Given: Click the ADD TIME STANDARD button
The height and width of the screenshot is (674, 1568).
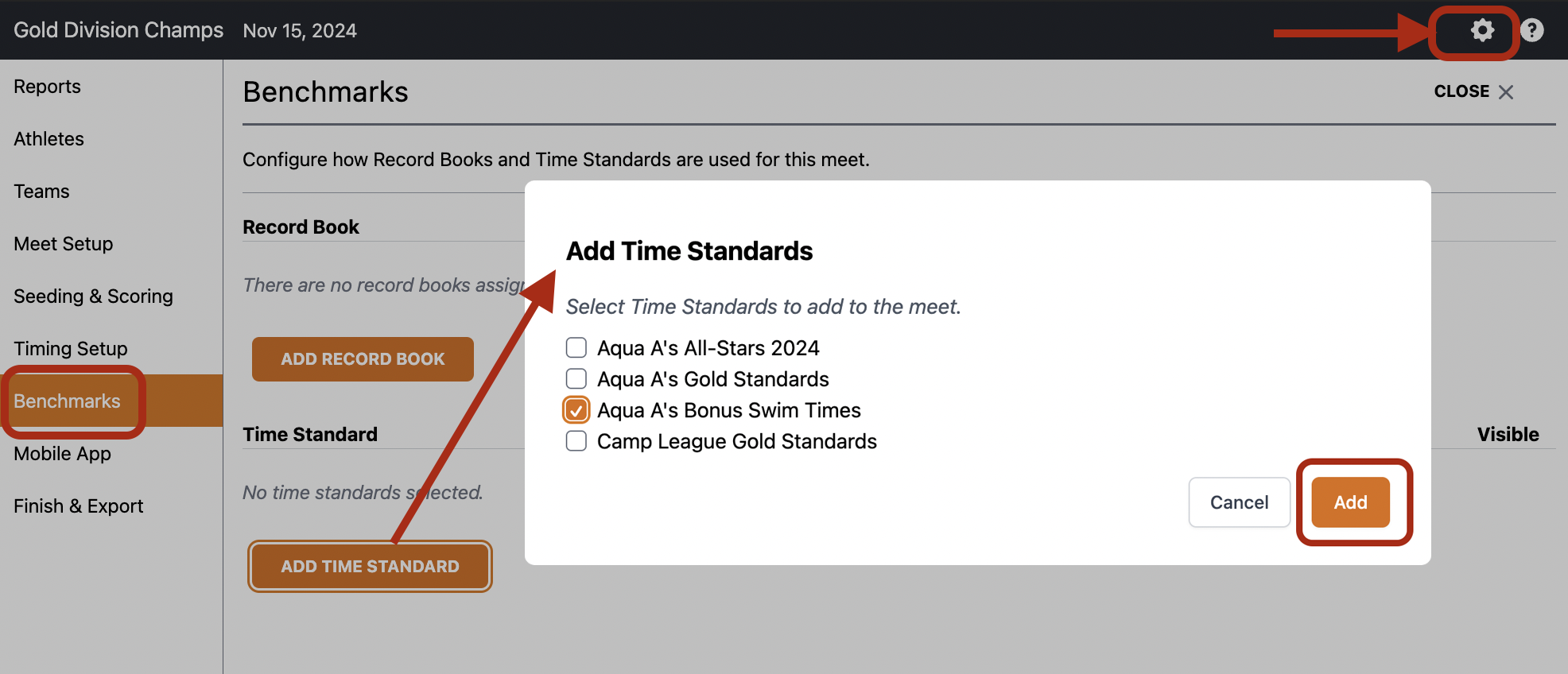Looking at the screenshot, I should 370,567.
